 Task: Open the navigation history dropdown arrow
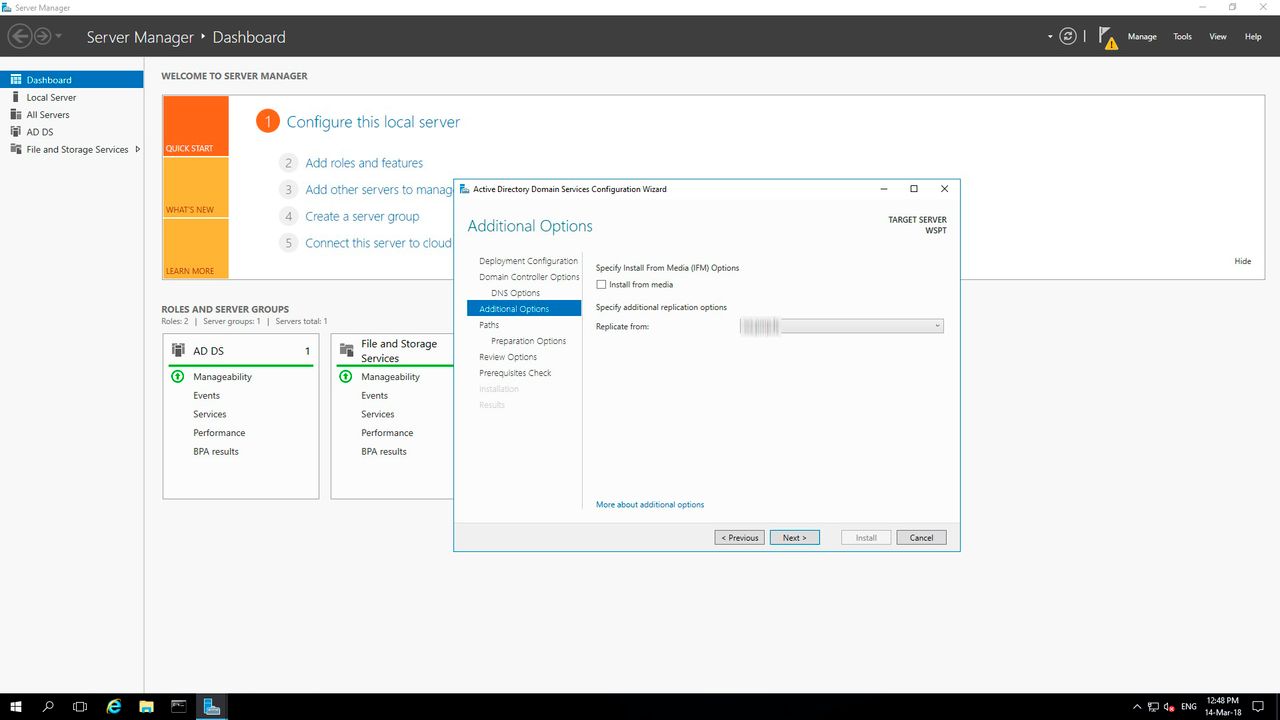pyautogui.click(x=59, y=37)
